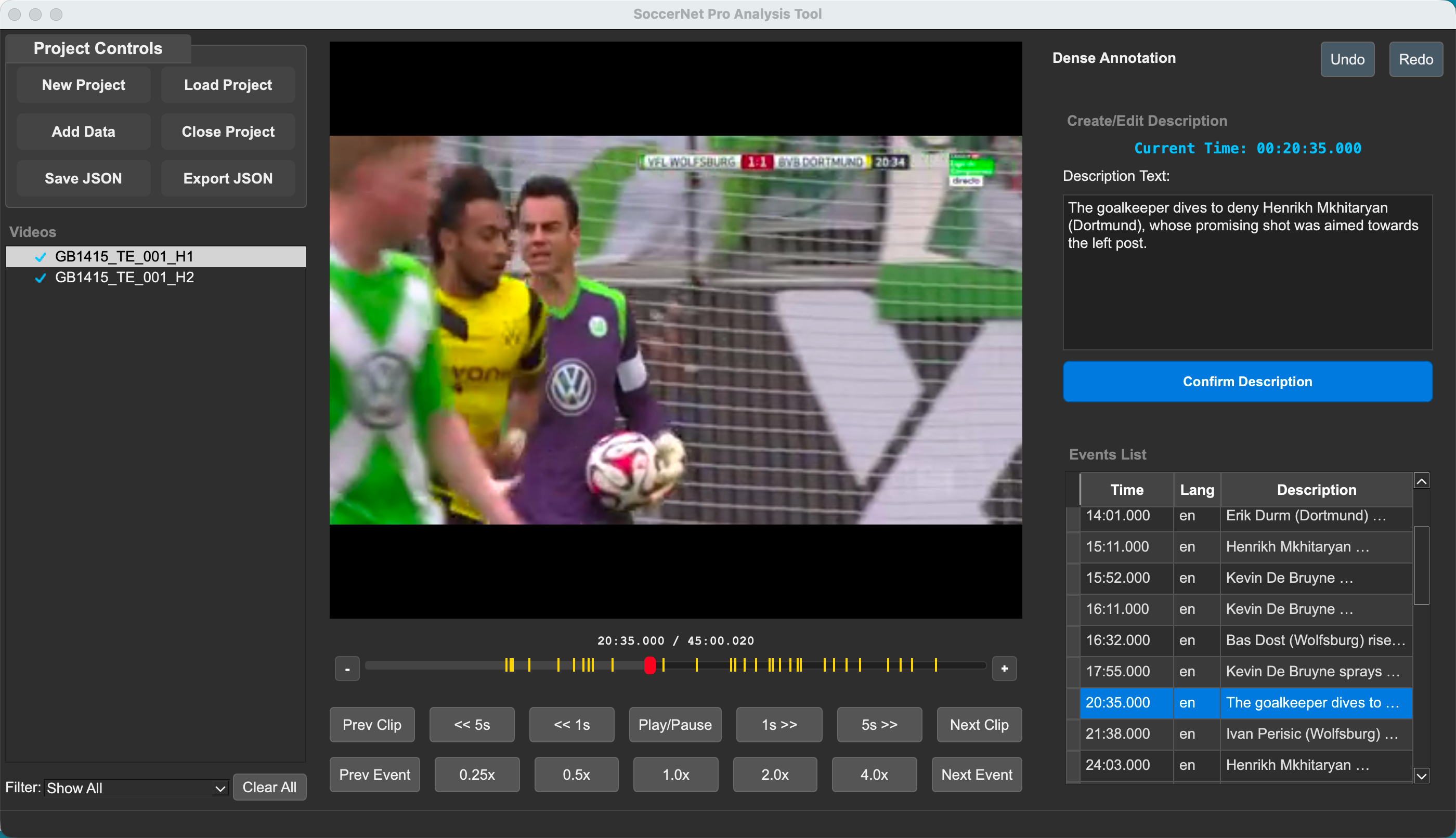Click the Time column header

(1126, 490)
